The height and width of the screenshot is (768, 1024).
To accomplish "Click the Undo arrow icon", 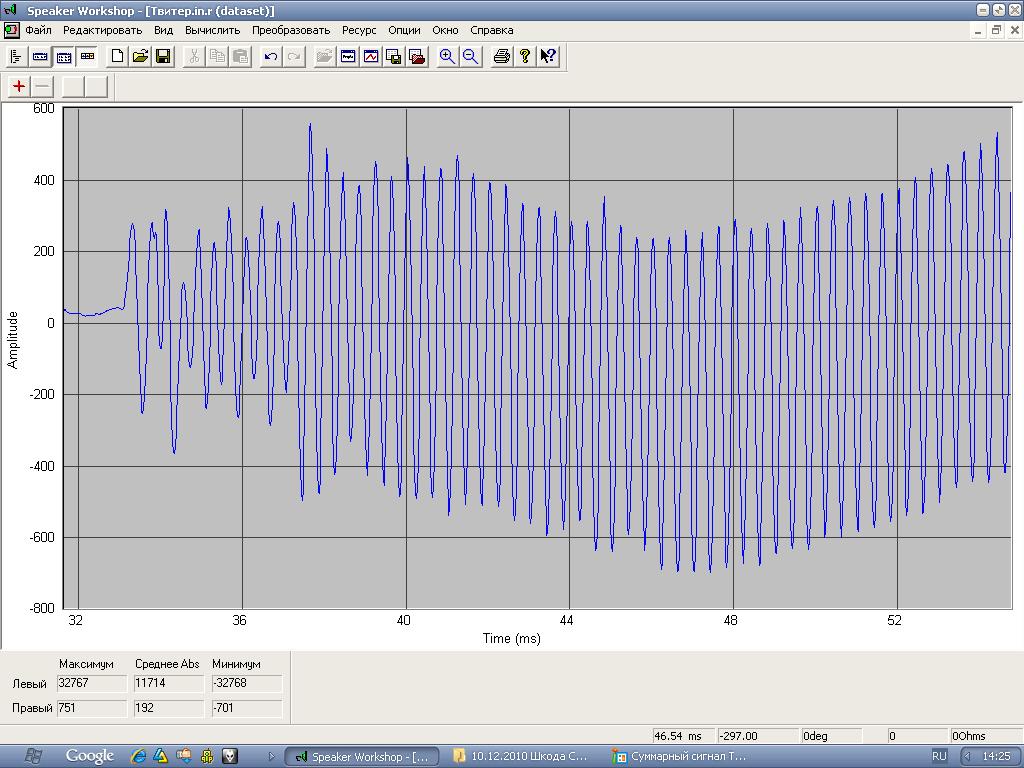I will tap(270, 56).
